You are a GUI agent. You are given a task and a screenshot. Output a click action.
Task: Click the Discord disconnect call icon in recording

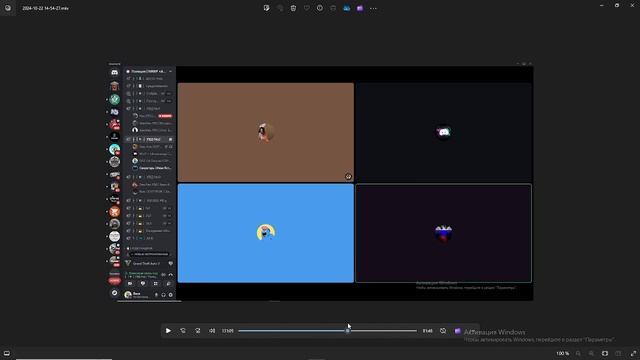pos(171,274)
